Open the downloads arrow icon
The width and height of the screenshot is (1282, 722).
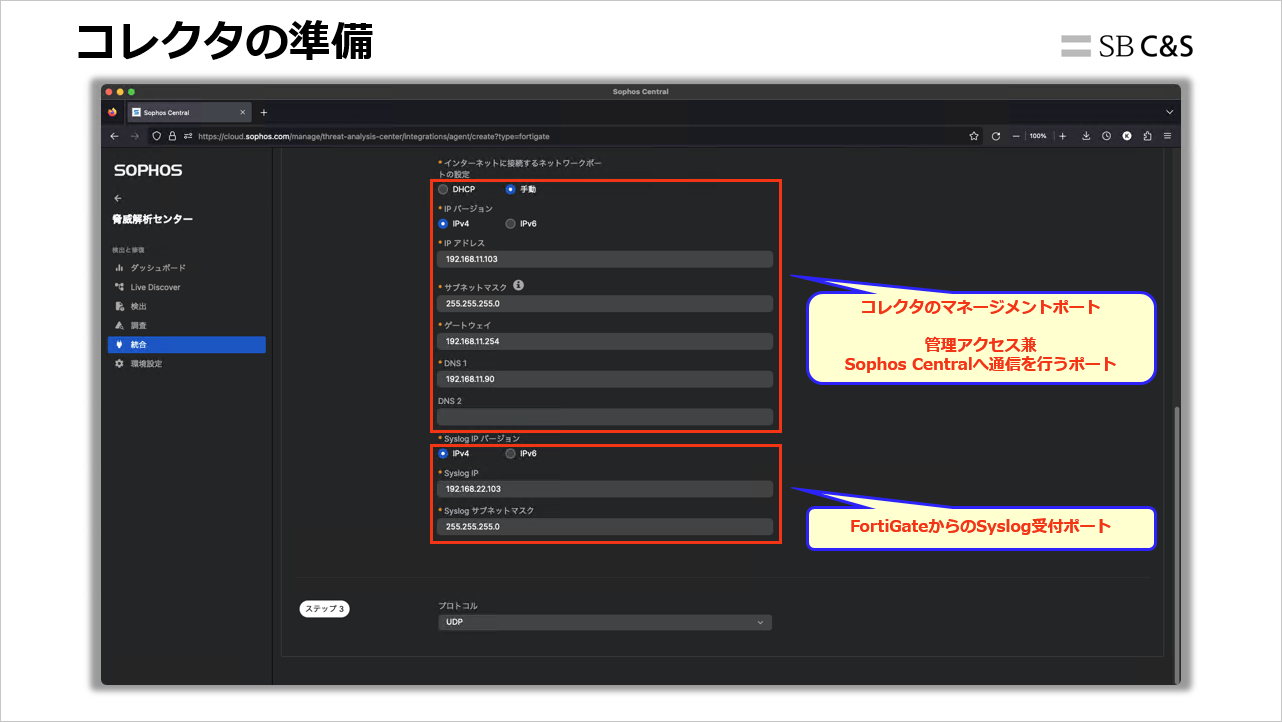pyautogui.click(x=1086, y=136)
